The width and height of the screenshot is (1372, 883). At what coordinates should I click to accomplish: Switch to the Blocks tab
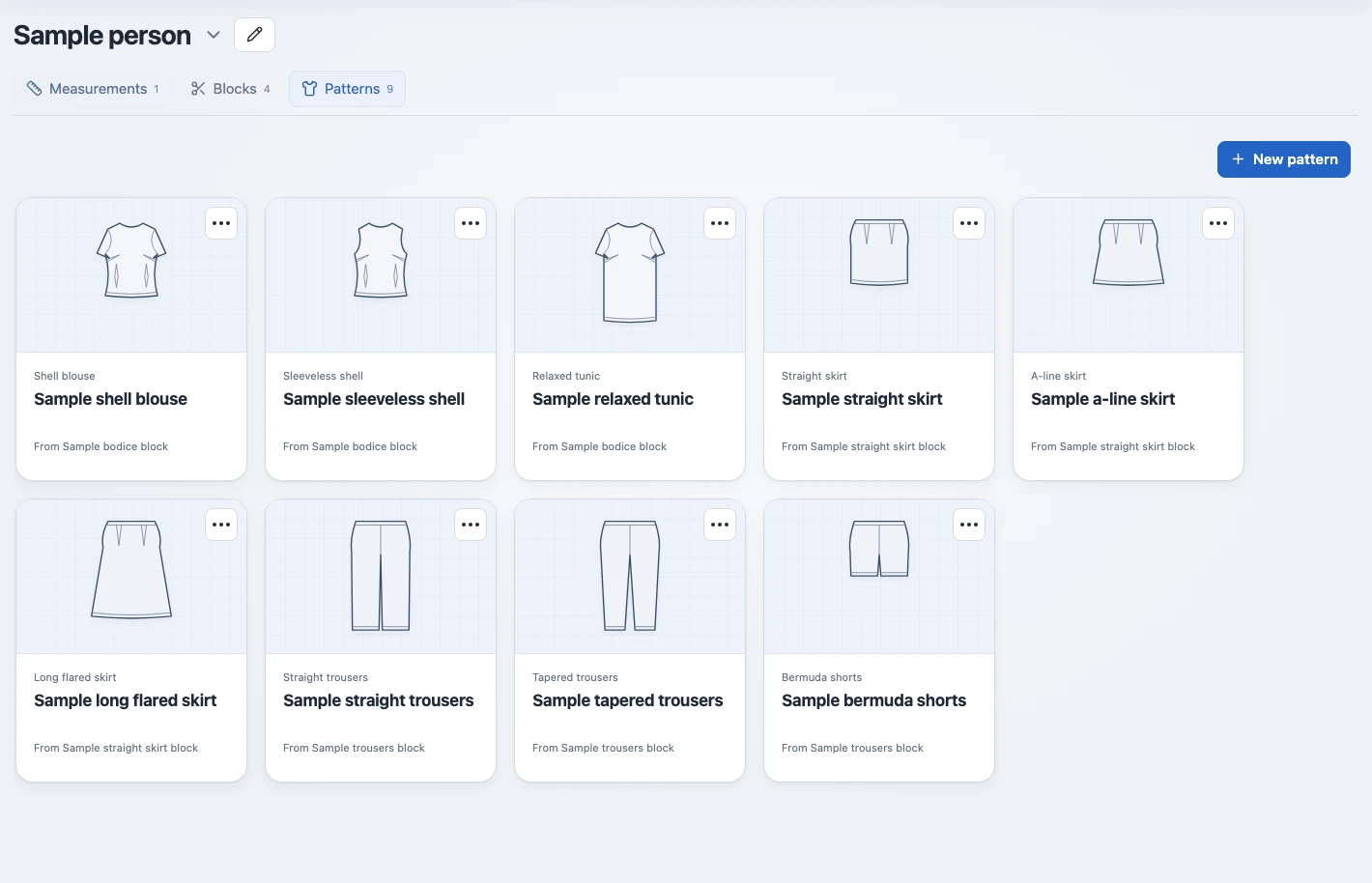tap(231, 89)
